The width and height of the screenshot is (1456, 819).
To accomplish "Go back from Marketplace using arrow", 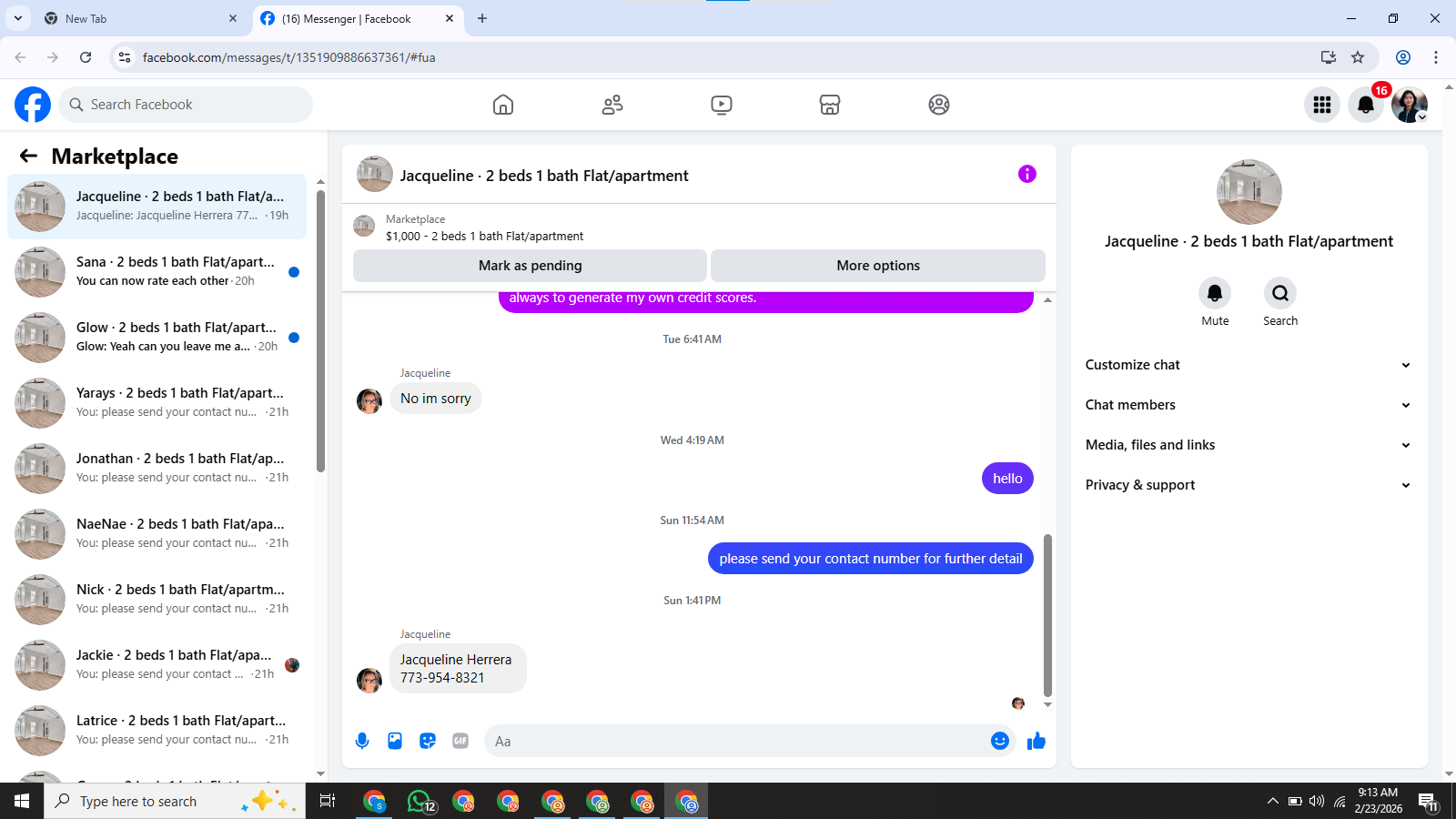I will click(x=29, y=156).
